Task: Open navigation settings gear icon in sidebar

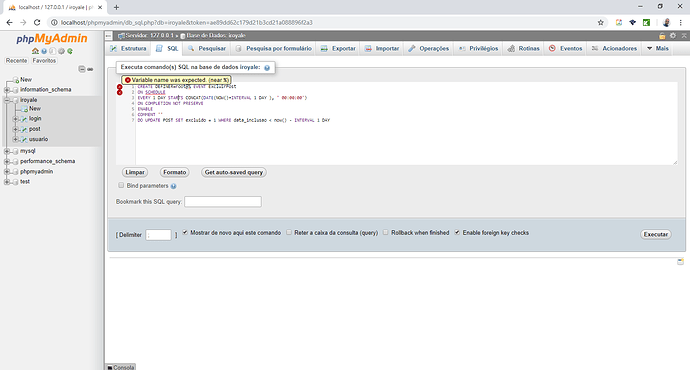Action: (x=61, y=51)
